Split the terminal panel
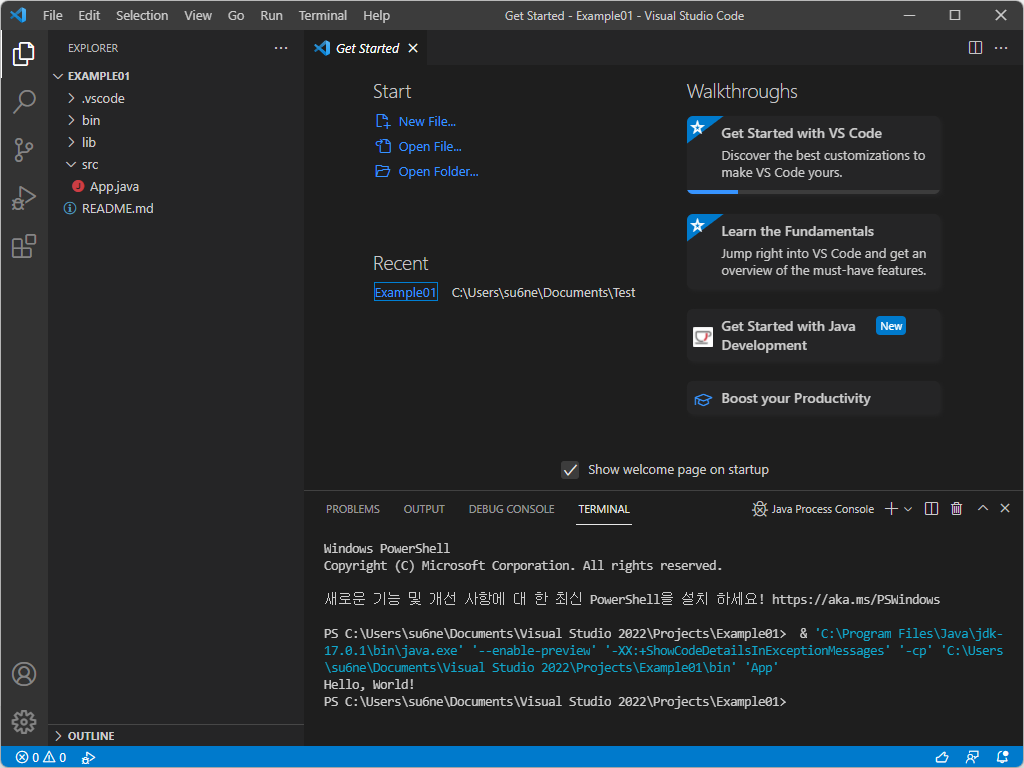 coord(931,509)
